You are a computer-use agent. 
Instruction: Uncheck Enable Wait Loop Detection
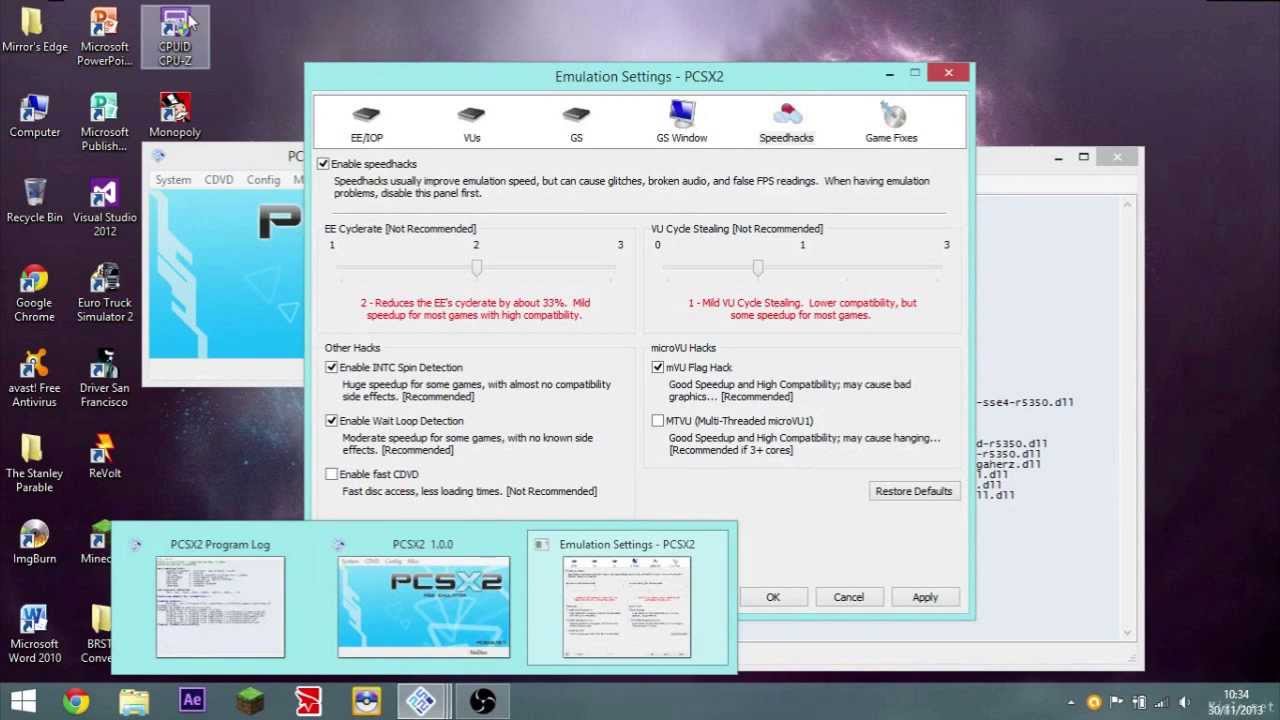point(331,421)
